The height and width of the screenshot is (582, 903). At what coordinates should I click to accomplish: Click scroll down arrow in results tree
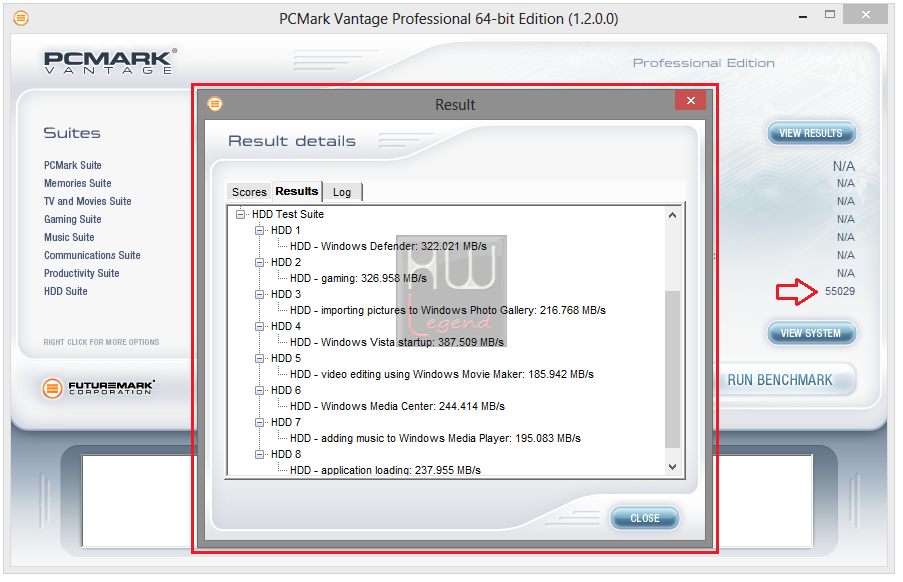coord(672,467)
